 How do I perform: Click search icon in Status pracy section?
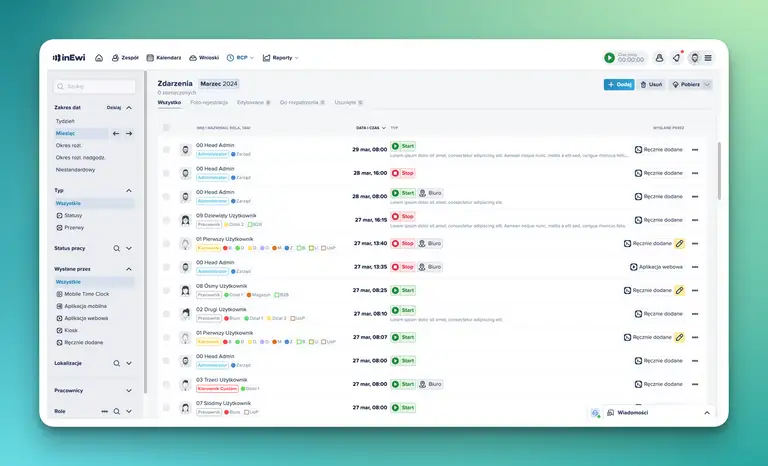116,248
